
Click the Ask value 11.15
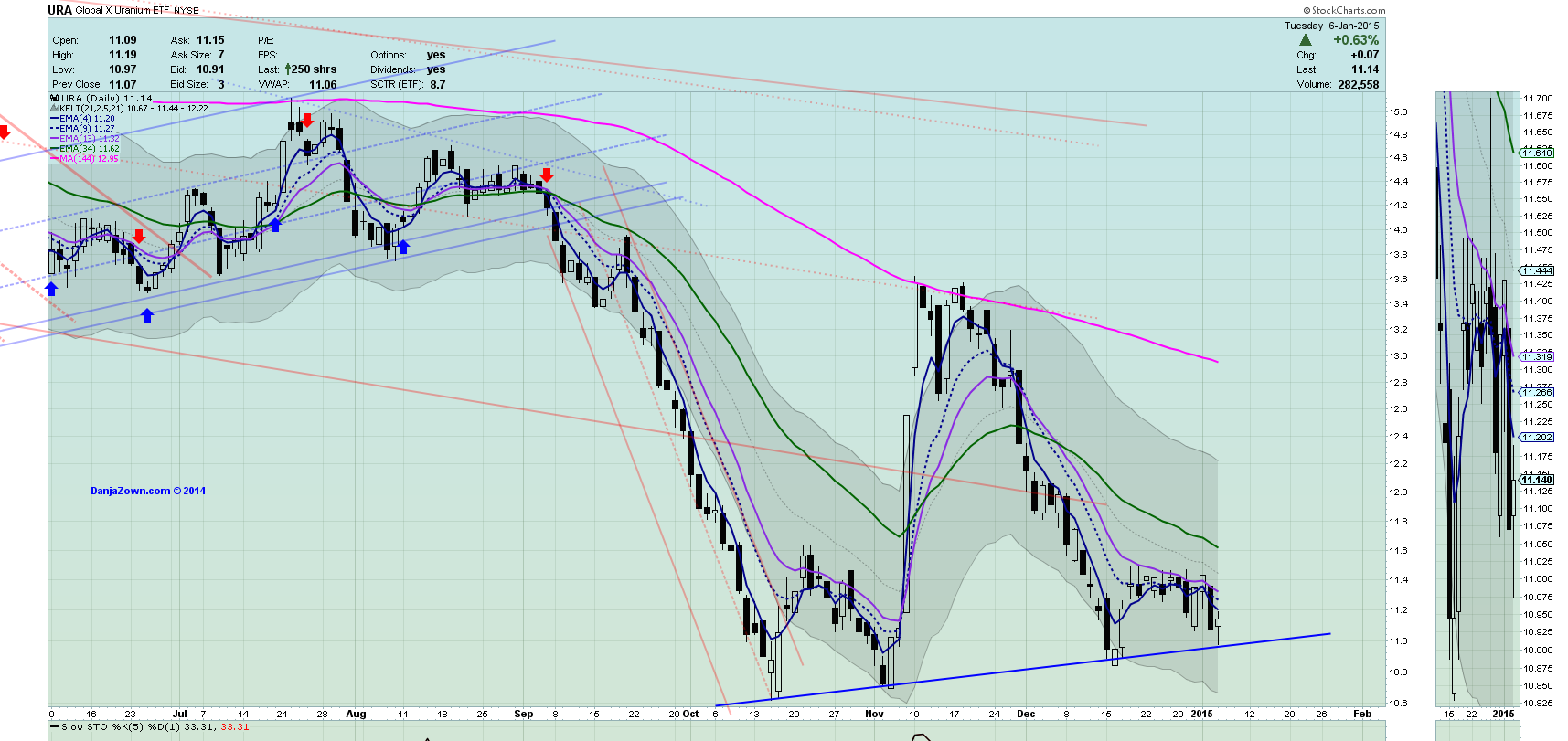pyautogui.click(x=210, y=40)
